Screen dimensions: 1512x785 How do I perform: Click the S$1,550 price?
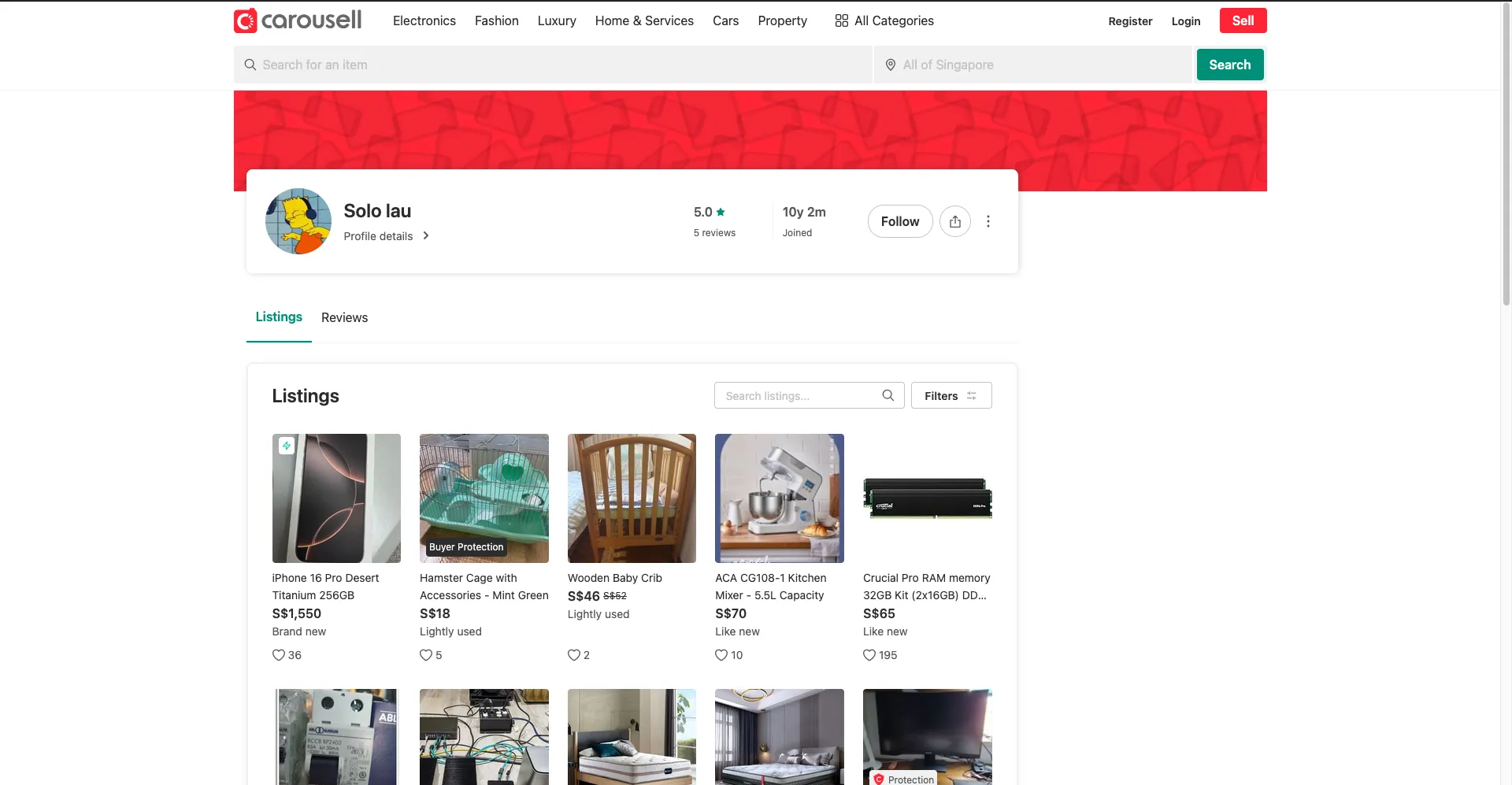(297, 613)
